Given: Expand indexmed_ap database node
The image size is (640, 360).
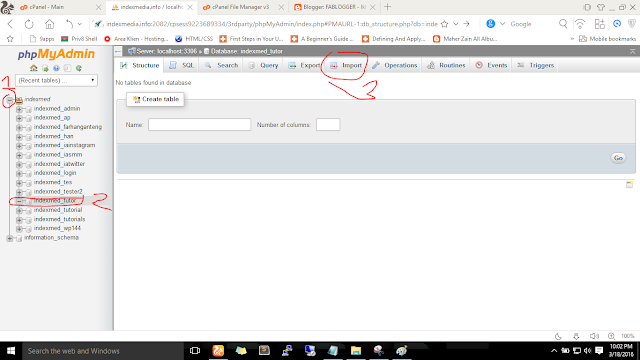Looking at the screenshot, I should coord(19,118).
